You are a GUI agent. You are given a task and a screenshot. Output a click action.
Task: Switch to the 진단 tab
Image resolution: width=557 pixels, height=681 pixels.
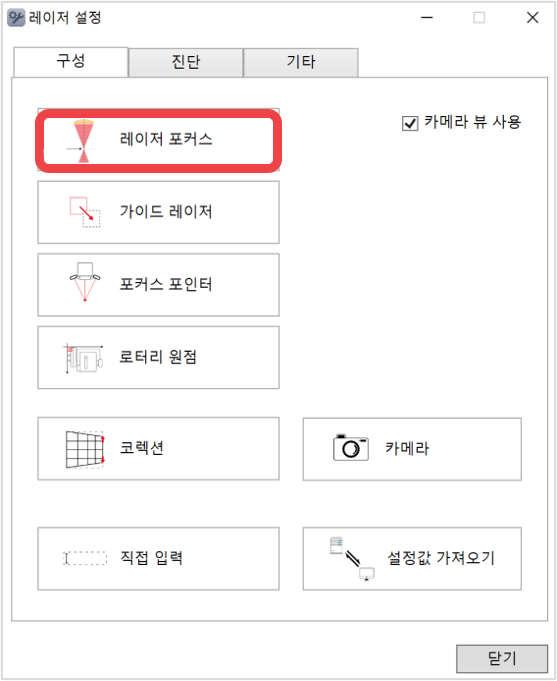click(186, 62)
